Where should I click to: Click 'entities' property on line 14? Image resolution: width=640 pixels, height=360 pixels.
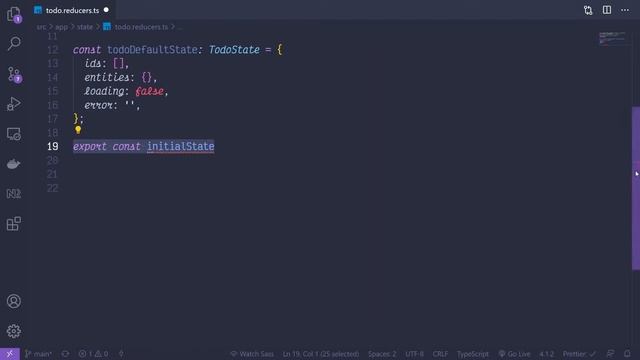107,77
